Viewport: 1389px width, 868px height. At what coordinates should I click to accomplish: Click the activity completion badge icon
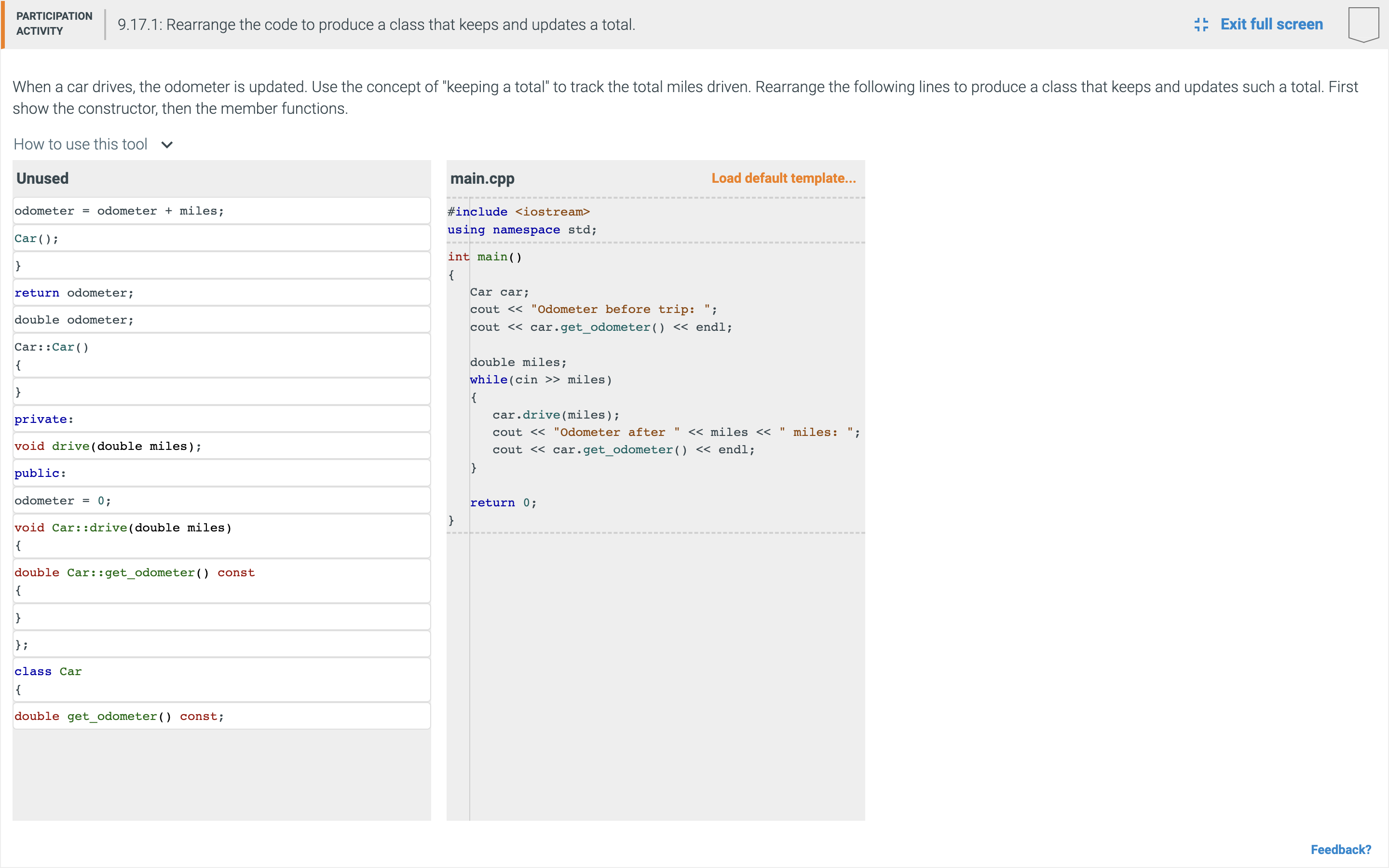pos(1363,24)
